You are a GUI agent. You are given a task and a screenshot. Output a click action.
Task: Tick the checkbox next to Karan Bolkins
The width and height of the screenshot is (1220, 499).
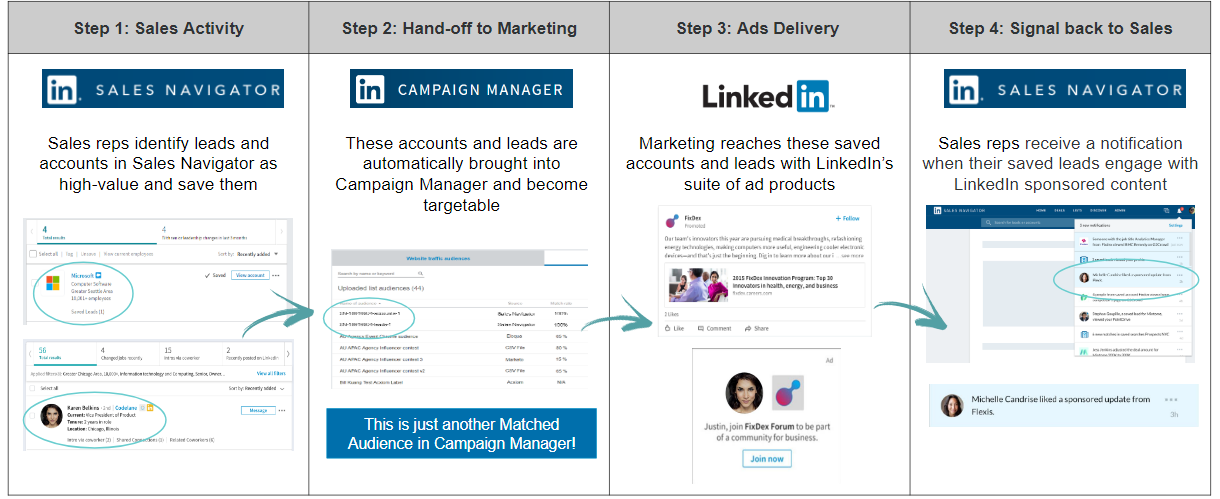pyautogui.click(x=30, y=414)
